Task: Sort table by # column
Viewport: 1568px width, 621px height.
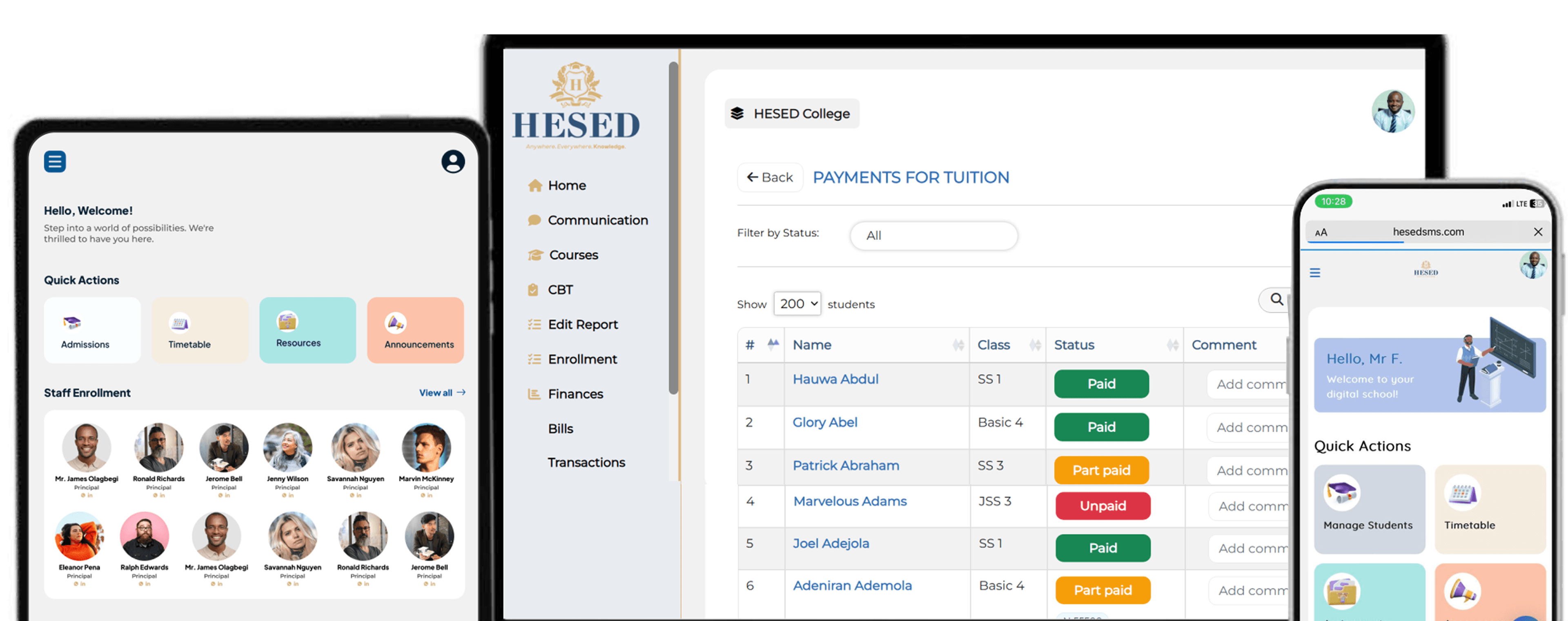Action: 761,345
